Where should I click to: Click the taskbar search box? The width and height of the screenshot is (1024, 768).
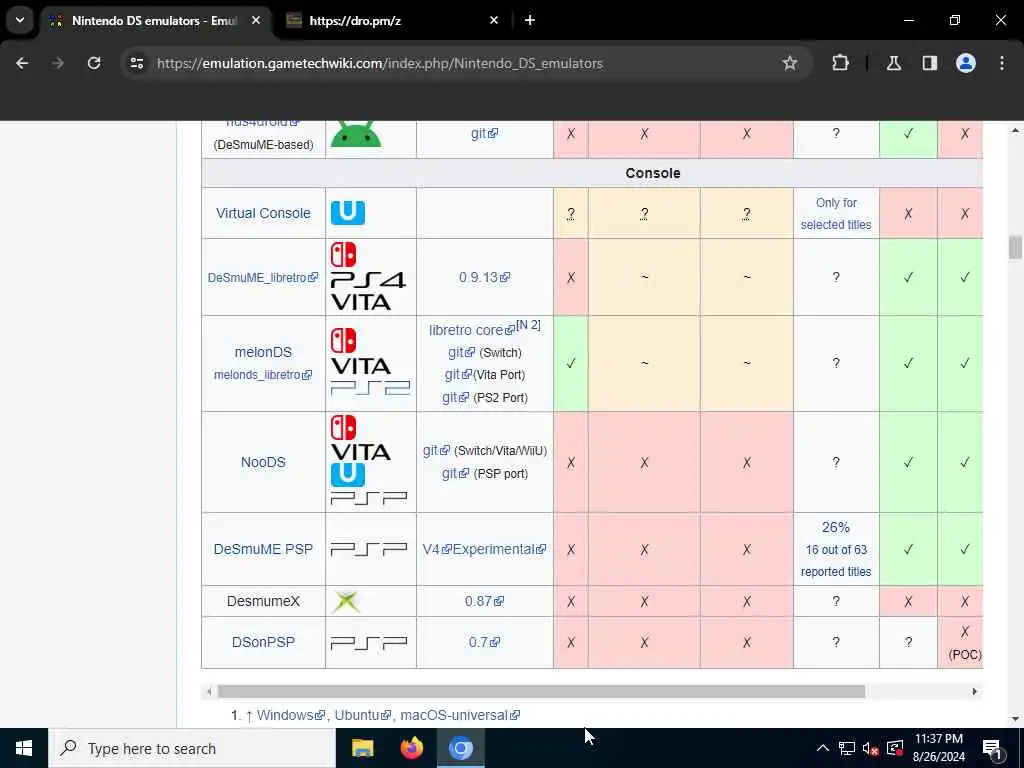click(x=191, y=748)
